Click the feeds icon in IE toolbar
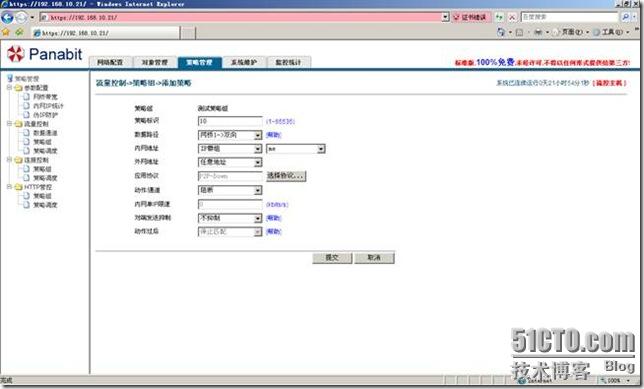This screenshot has height=389, width=644. [519, 32]
